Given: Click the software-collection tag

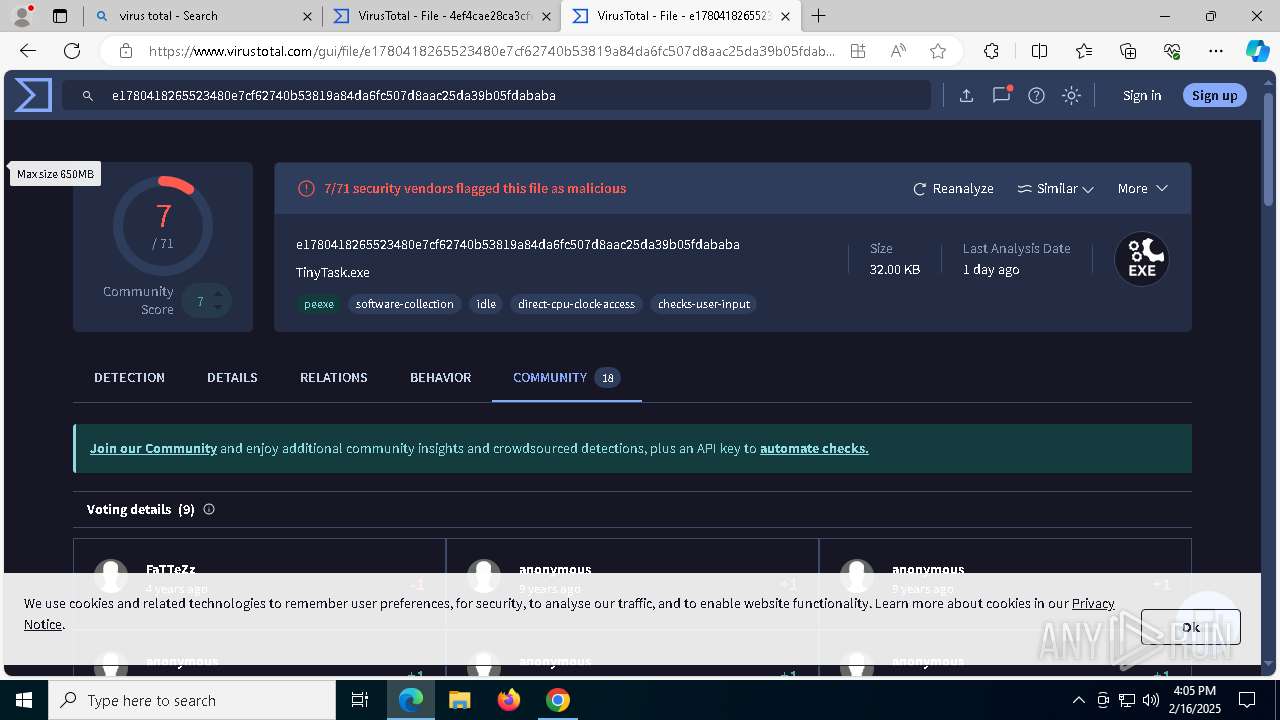Looking at the screenshot, I should coord(404,304).
